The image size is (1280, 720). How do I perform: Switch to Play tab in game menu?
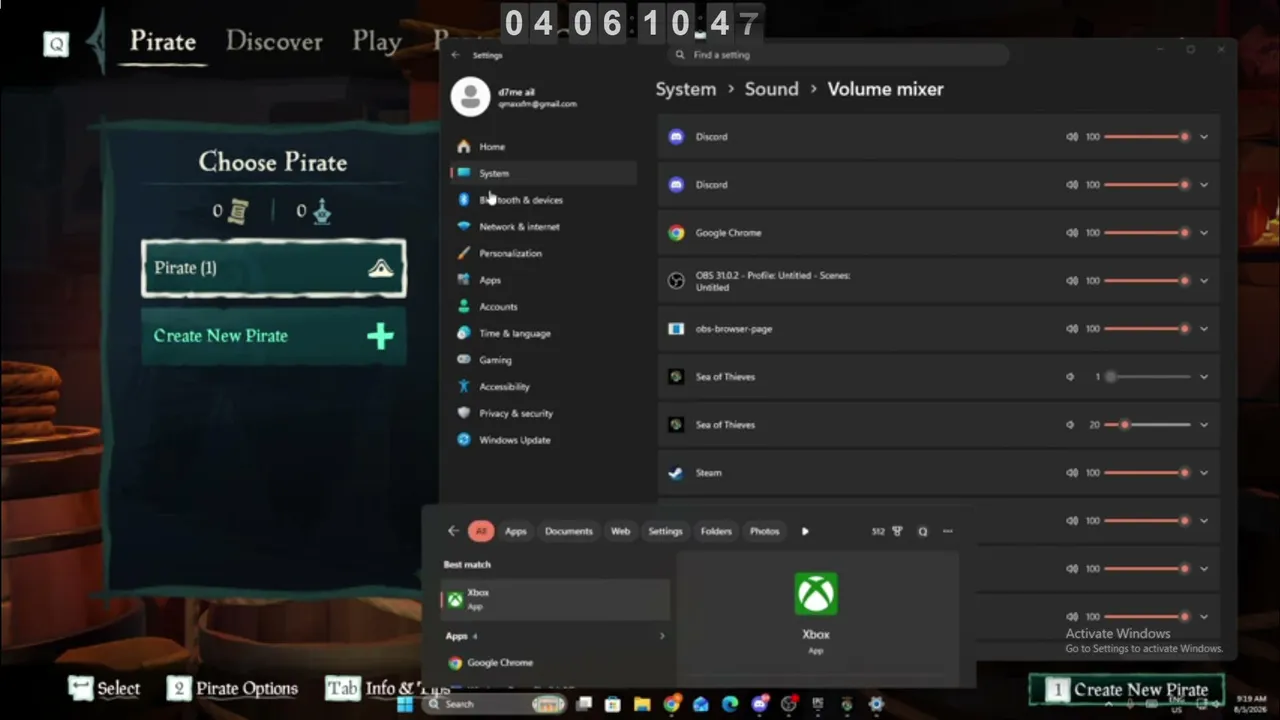click(377, 41)
